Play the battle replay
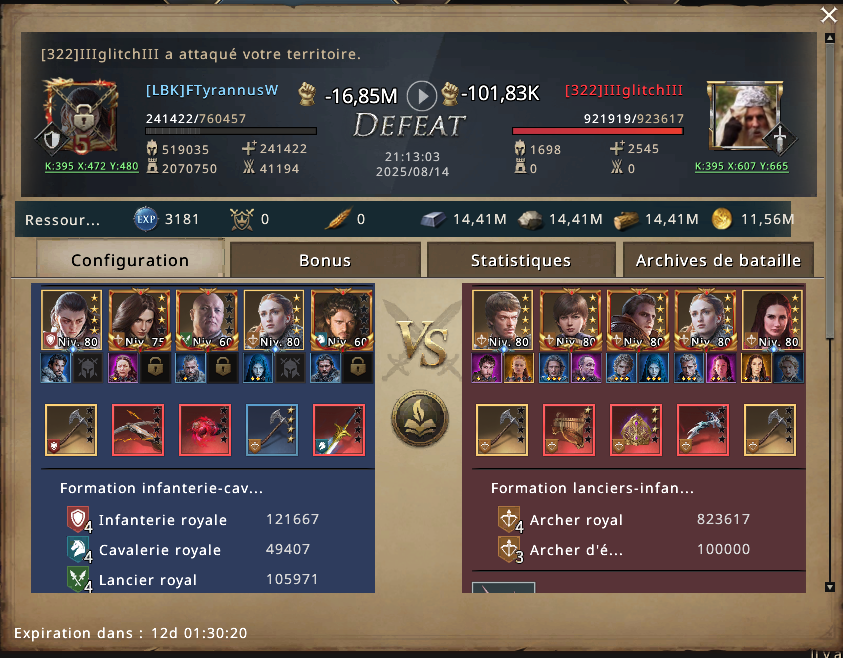This screenshot has height=658, width=843. coord(422,96)
